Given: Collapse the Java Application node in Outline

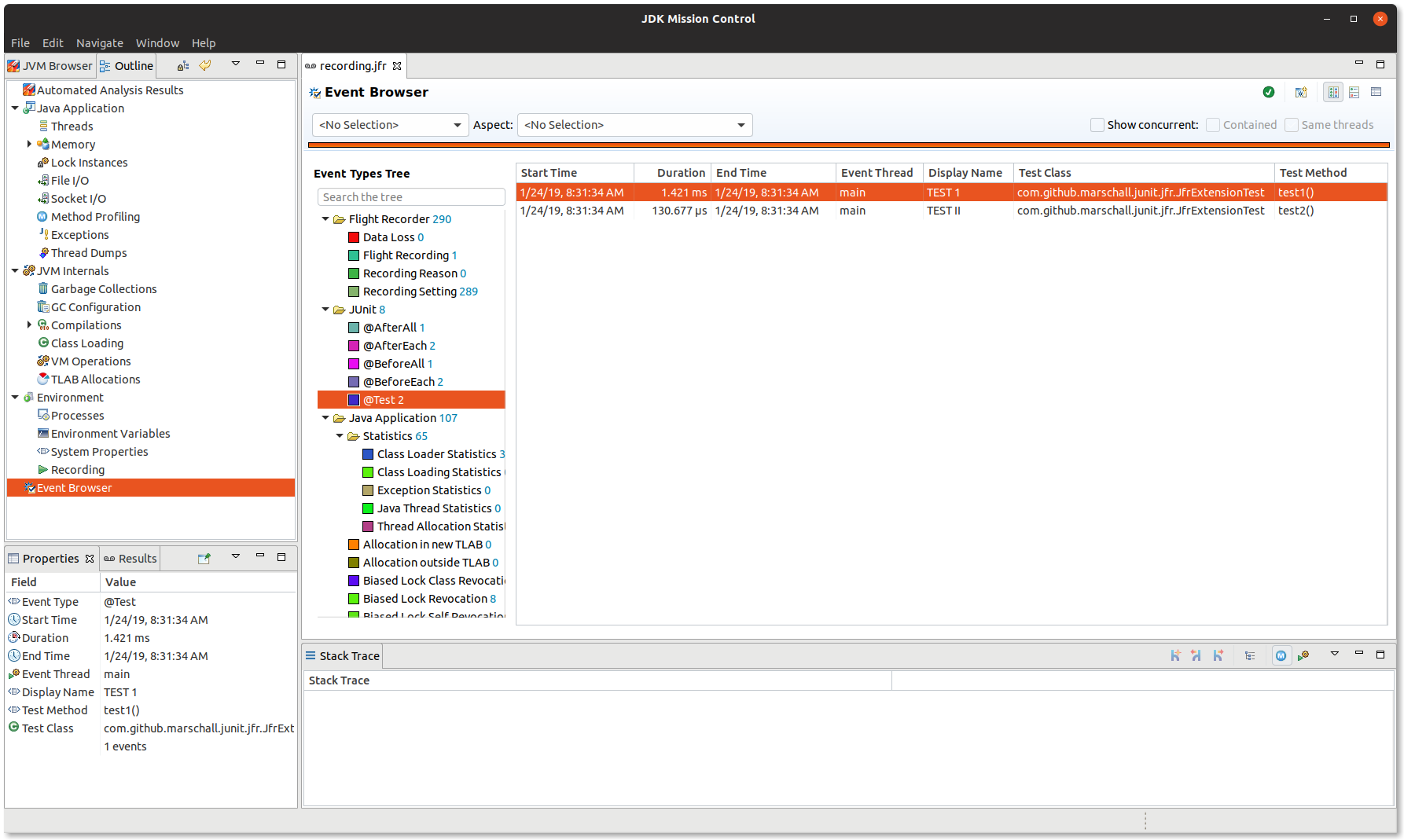Looking at the screenshot, I should point(15,108).
